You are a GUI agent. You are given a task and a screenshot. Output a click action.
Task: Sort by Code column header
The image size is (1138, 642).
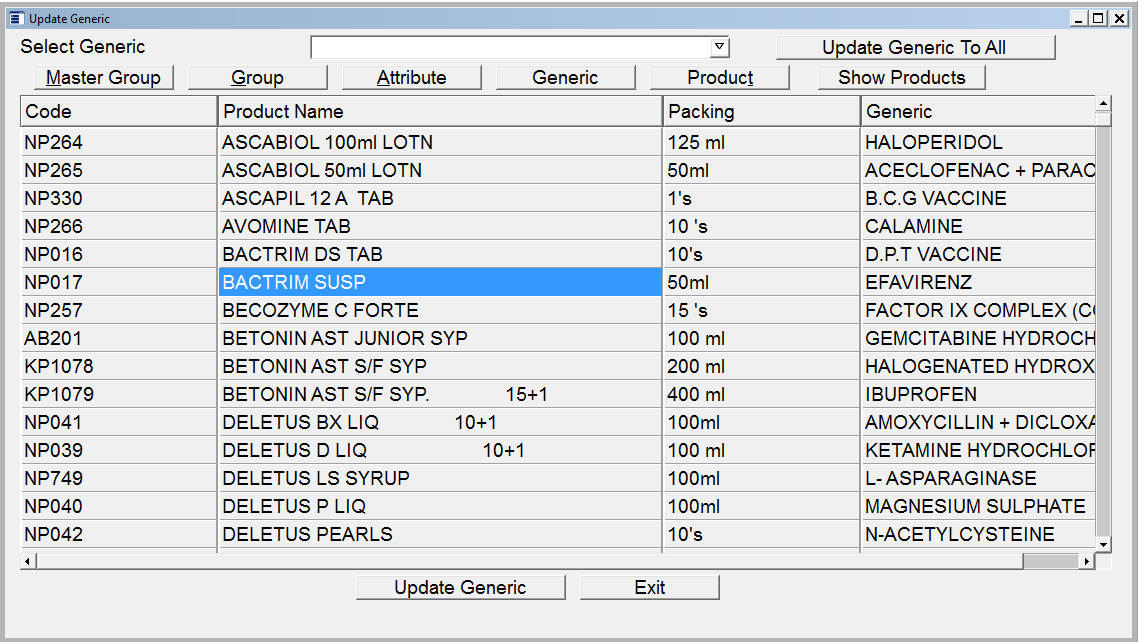[119, 111]
